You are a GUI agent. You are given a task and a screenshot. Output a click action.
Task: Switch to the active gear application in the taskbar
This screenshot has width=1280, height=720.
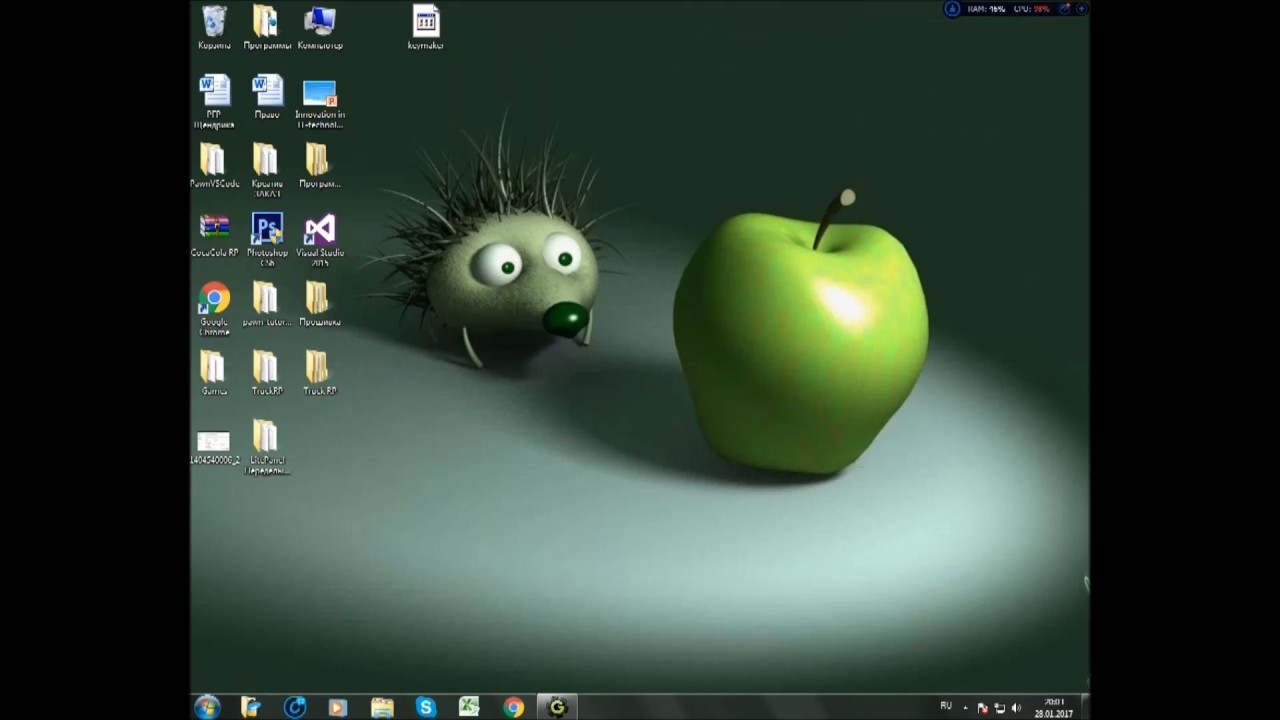pos(557,707)
